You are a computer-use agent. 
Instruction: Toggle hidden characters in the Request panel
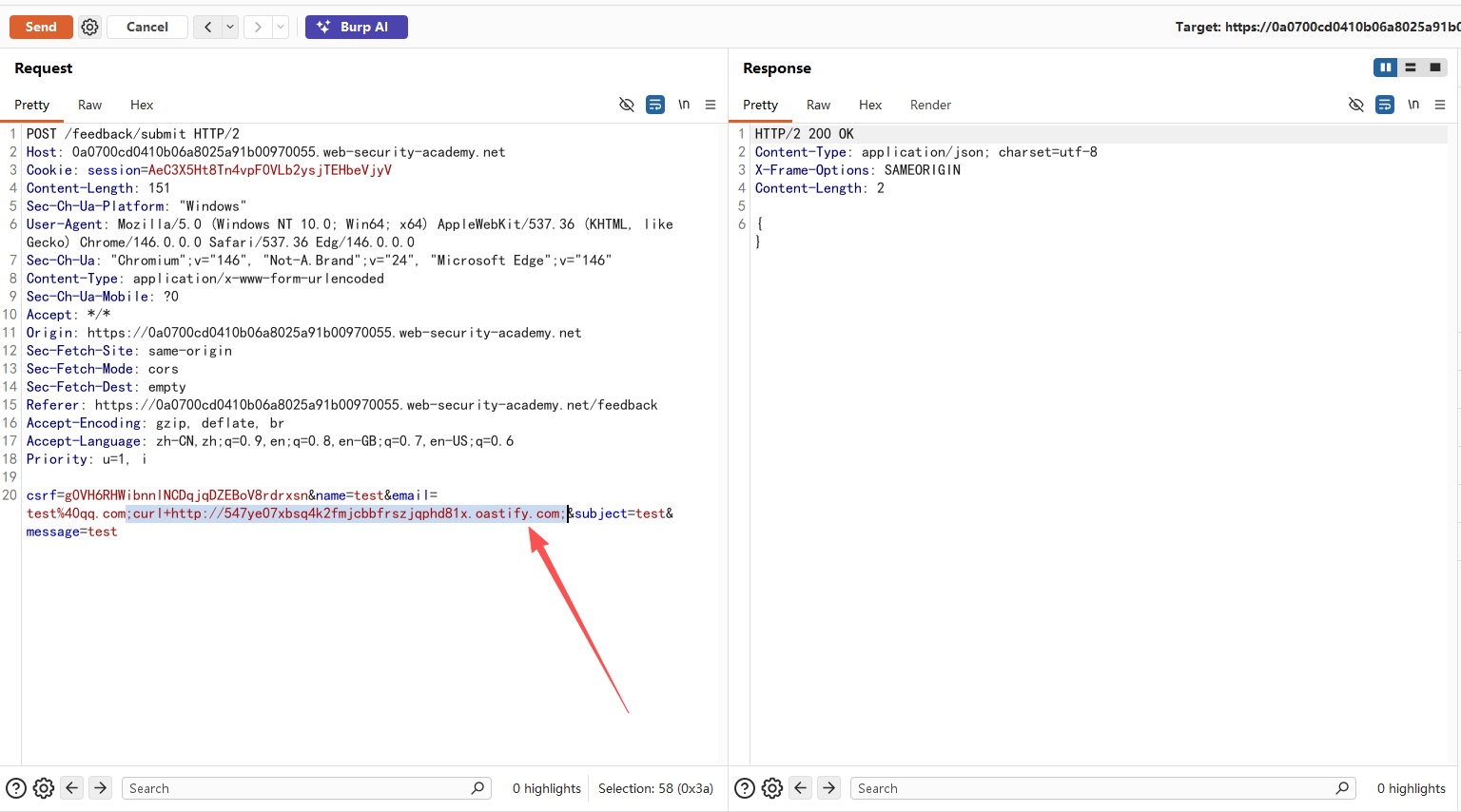(627, 105)
